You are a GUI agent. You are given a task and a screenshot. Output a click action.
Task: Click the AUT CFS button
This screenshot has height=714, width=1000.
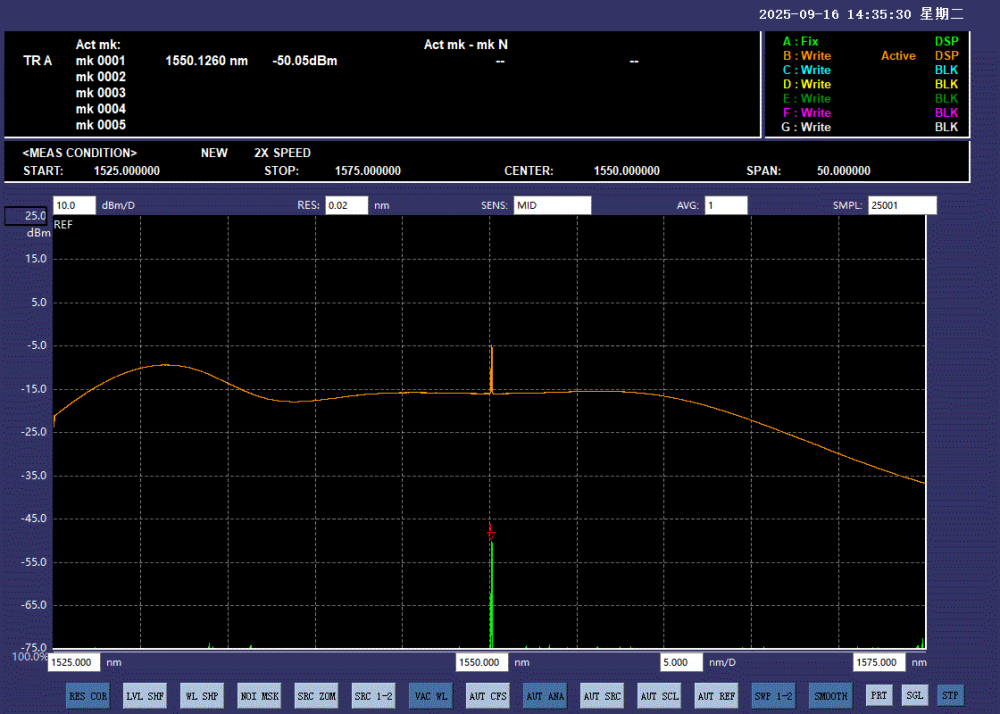[488, 696]
